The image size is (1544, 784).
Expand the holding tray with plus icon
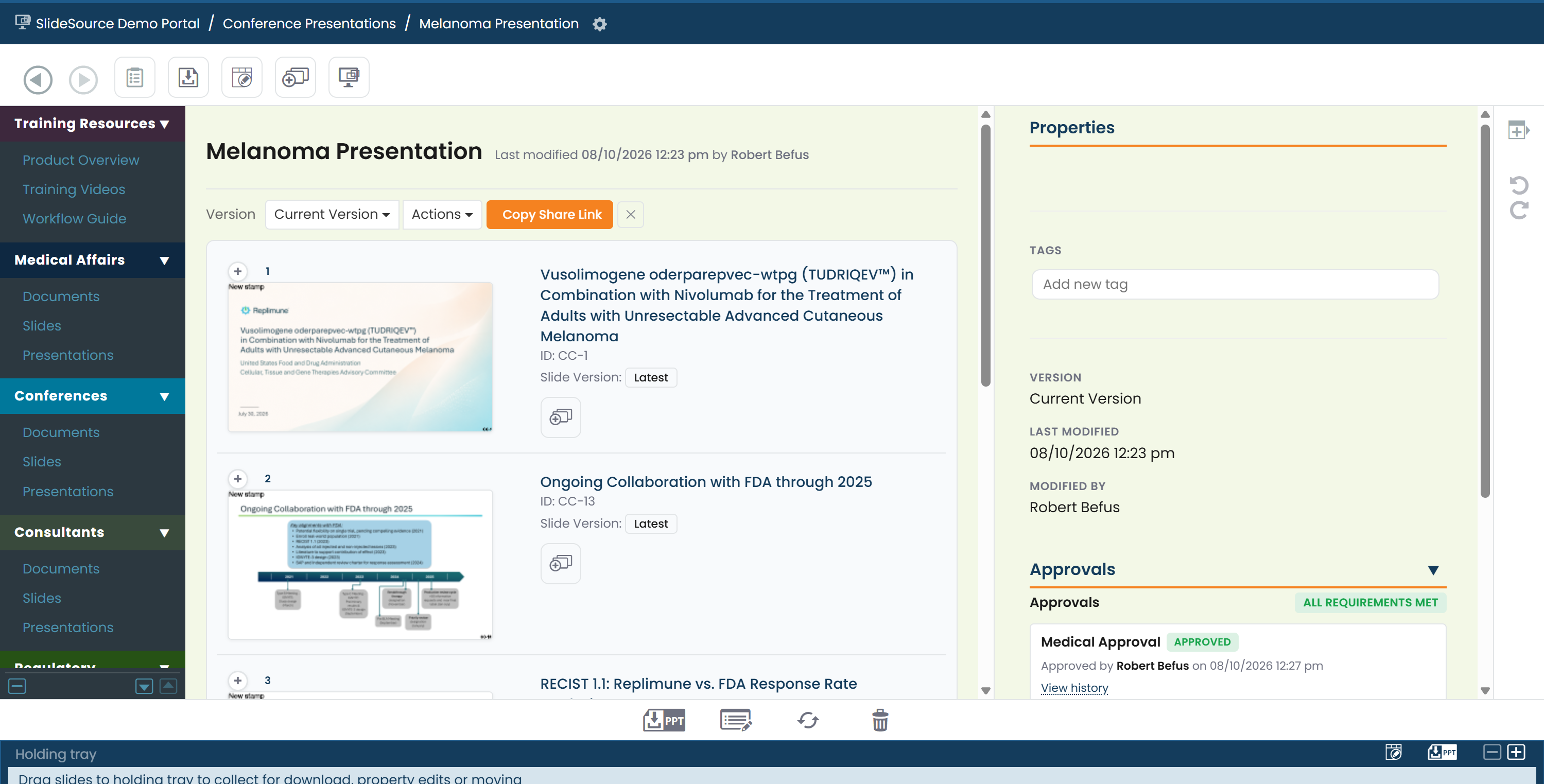[x=1516, y=752]
